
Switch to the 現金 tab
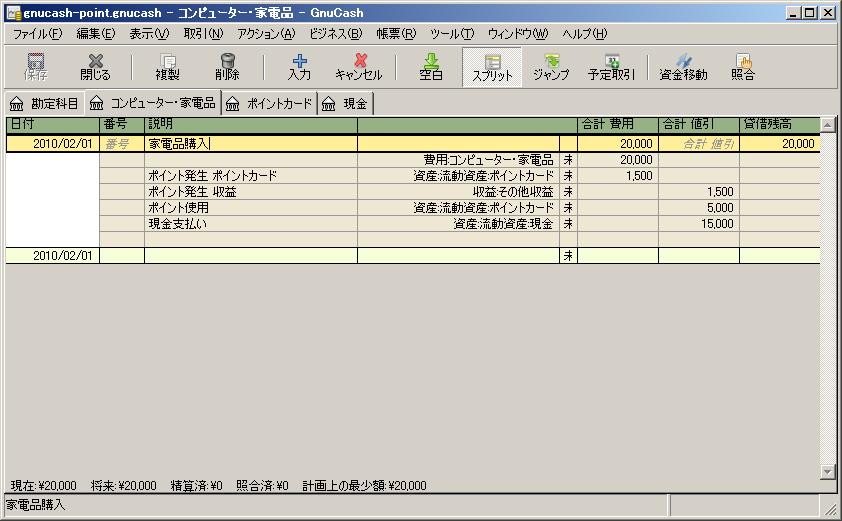point(345,104)
